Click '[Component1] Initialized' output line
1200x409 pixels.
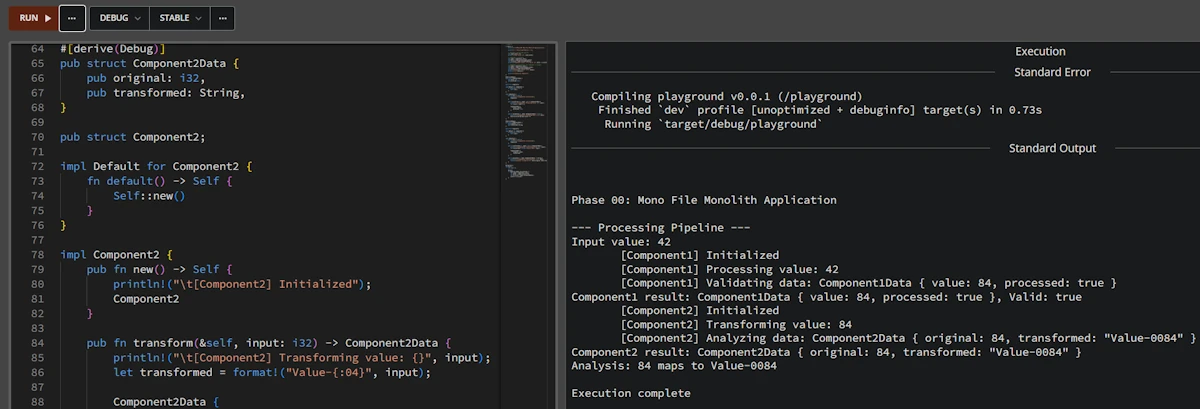pos(700,255)
